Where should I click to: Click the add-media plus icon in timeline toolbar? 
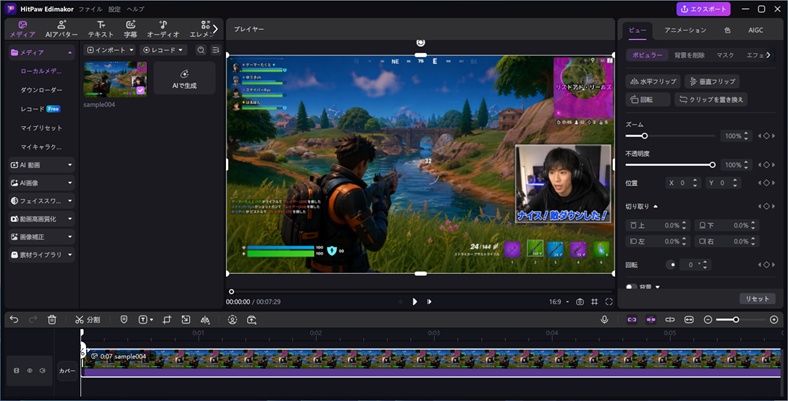click(252, 320)
